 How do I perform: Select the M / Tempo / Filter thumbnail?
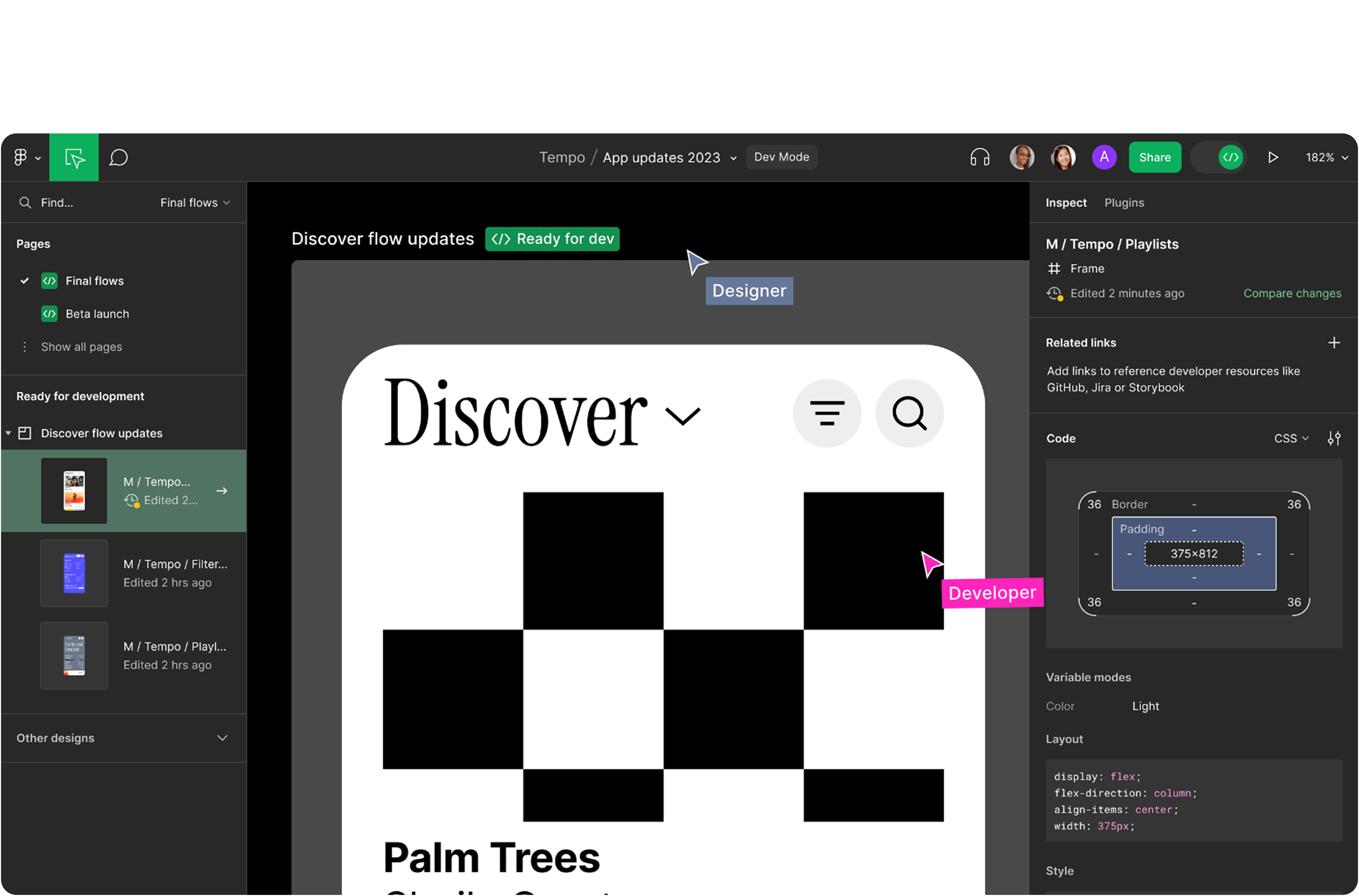74,573
